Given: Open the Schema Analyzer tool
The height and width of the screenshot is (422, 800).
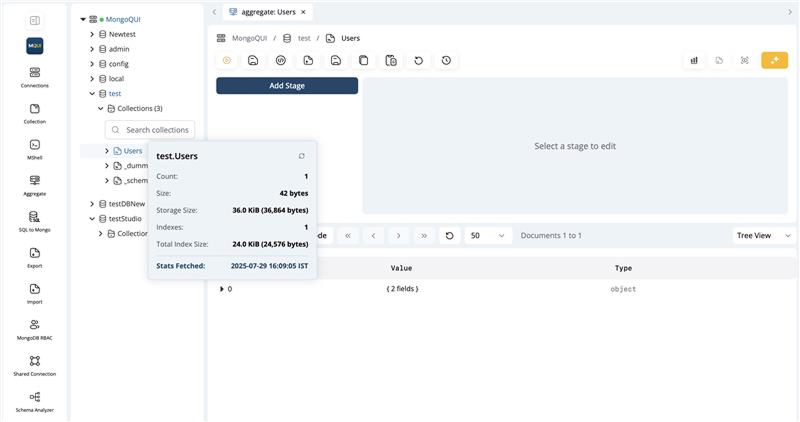Looking at the screenshot, I should coord(35,401).
